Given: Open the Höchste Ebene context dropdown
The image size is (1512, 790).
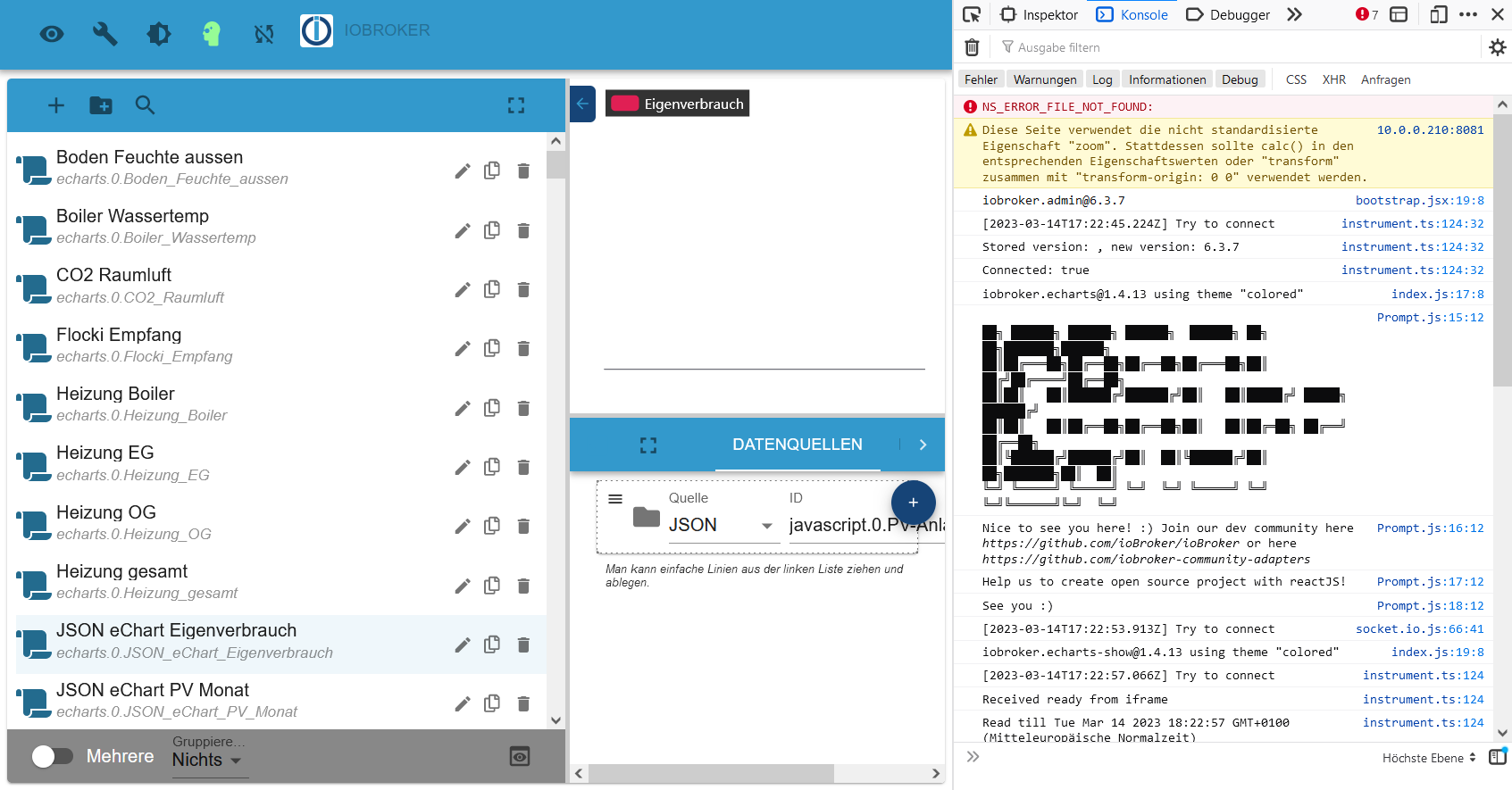Looking at the screenshot, I should [1430, 758].
